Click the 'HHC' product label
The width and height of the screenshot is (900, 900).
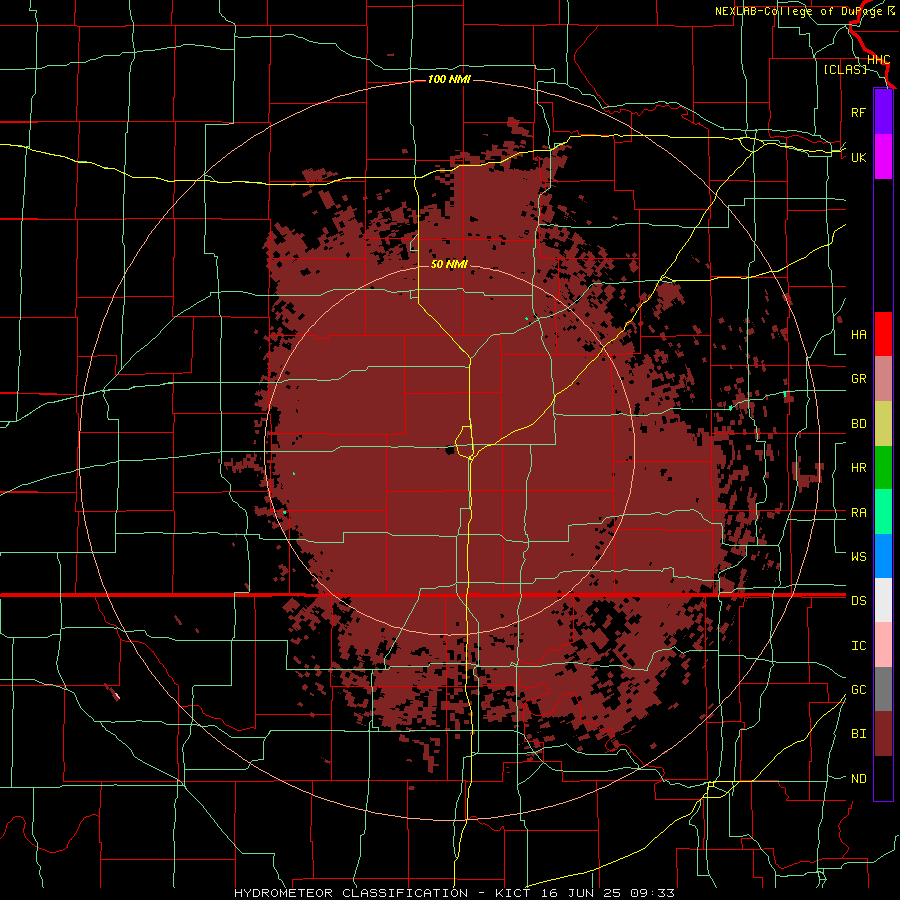click(878, 60)
